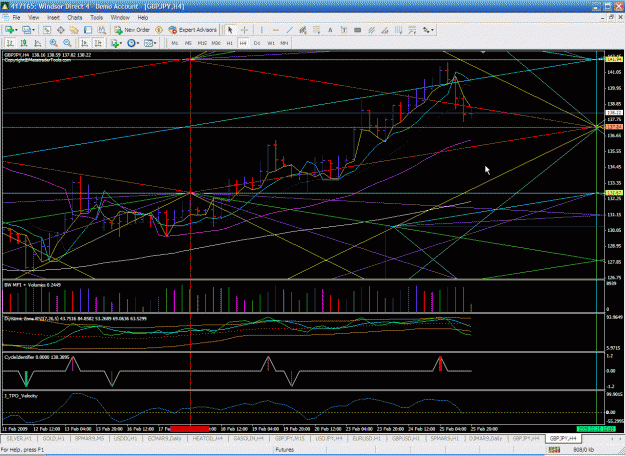This screenshot has height=456, width=625.
Task: Select the Horizontal Line drawing tool
Action: (275, 30)
